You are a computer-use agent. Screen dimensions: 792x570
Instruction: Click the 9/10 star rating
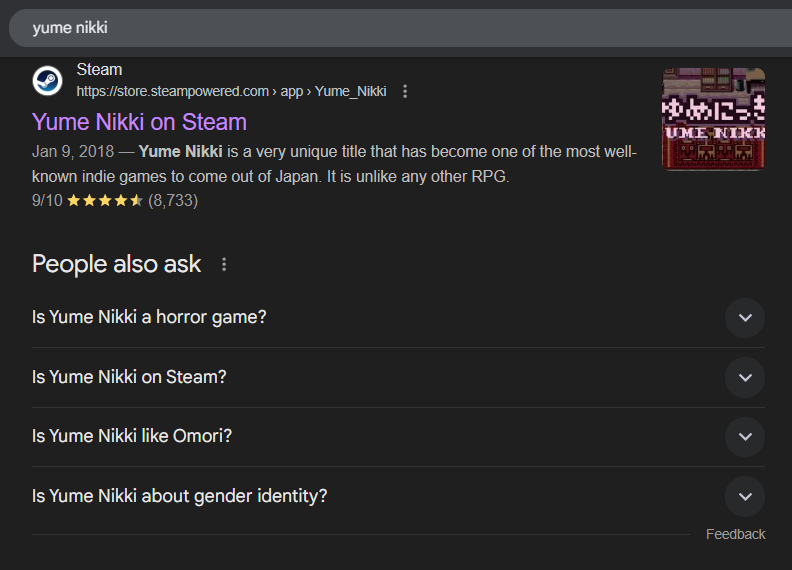click(x=115, y=201)
